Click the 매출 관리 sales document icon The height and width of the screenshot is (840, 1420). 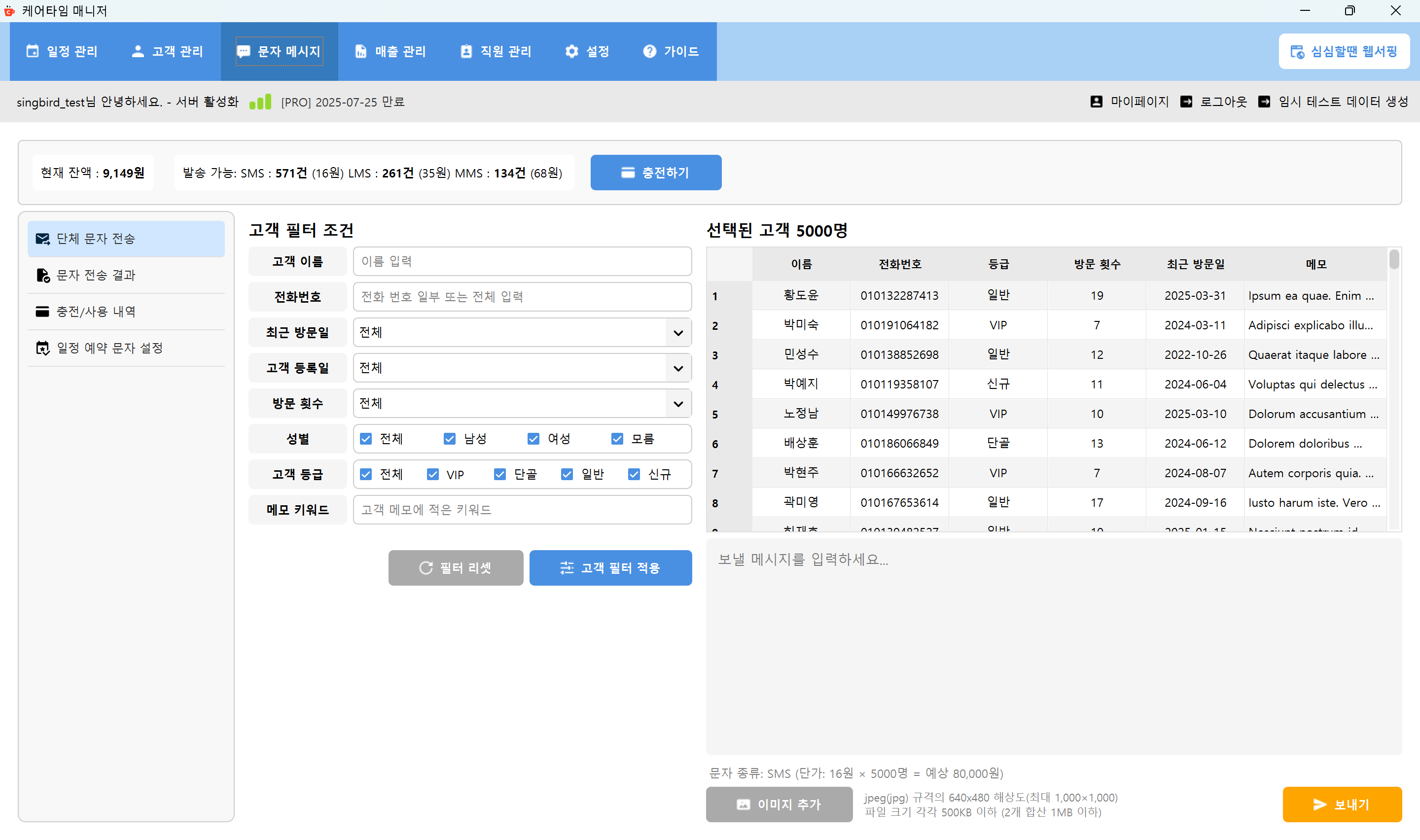coord(360,51)
